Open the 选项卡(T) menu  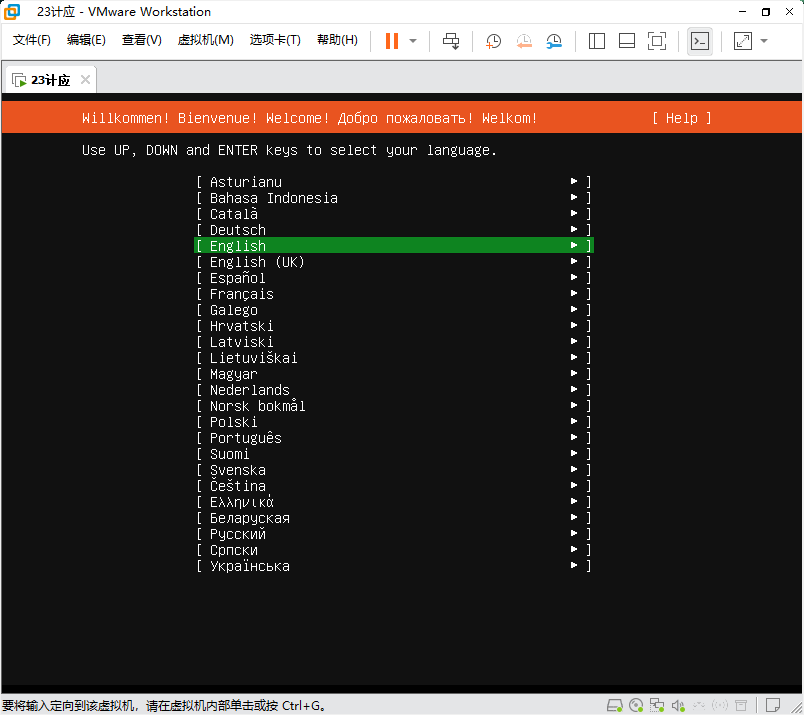click(275, 40)
